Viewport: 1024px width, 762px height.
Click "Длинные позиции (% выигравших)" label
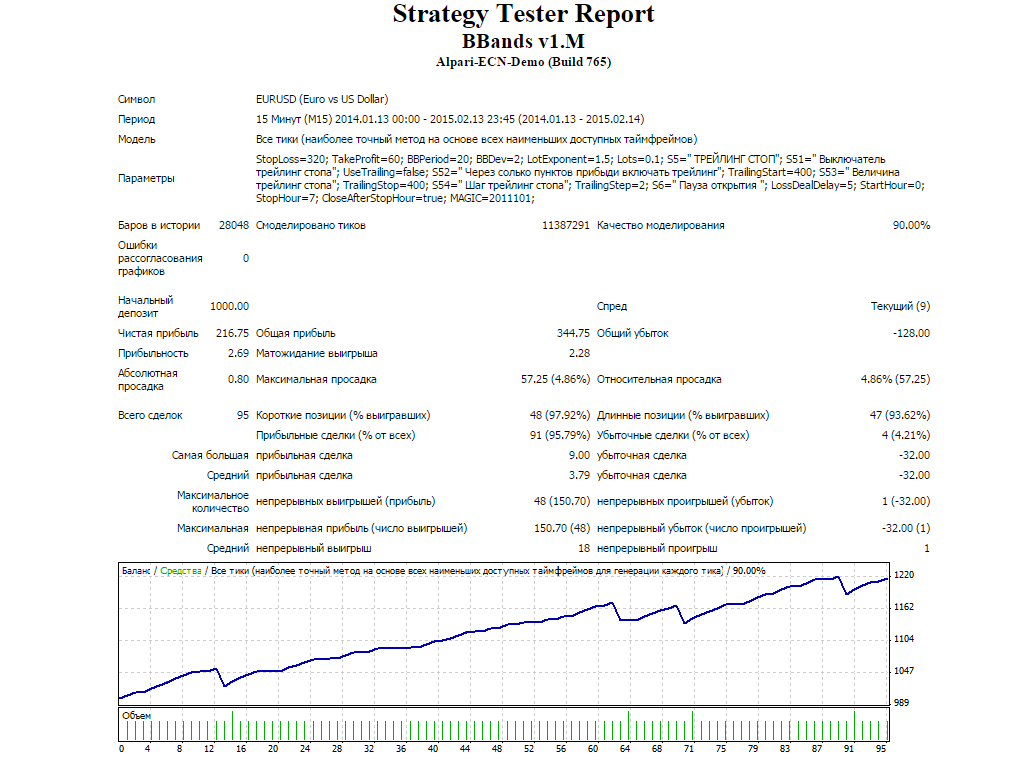683,415
